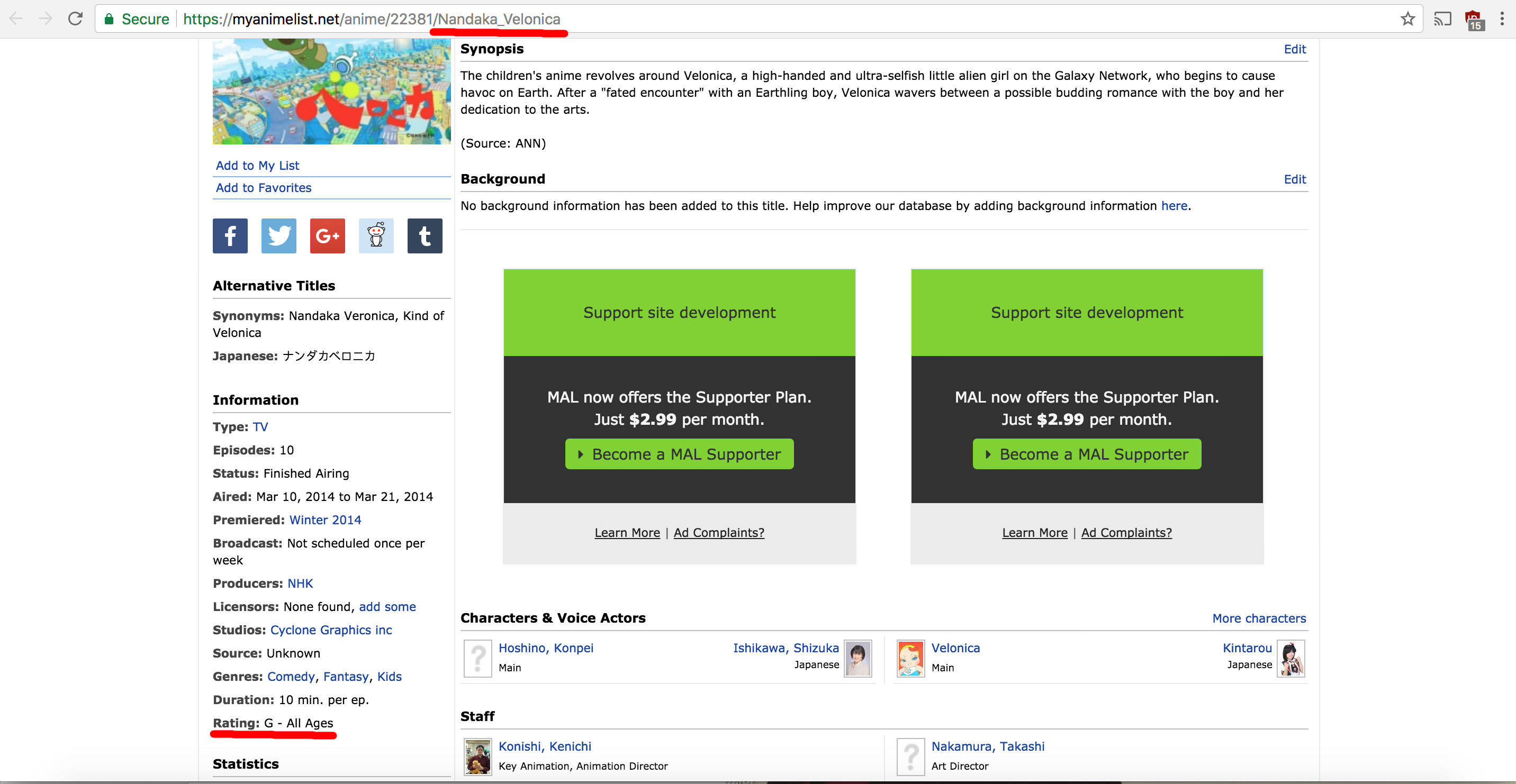Open Velonica character name link
This screenshot has height=784, width=1516.
click(x=955, y=648)
